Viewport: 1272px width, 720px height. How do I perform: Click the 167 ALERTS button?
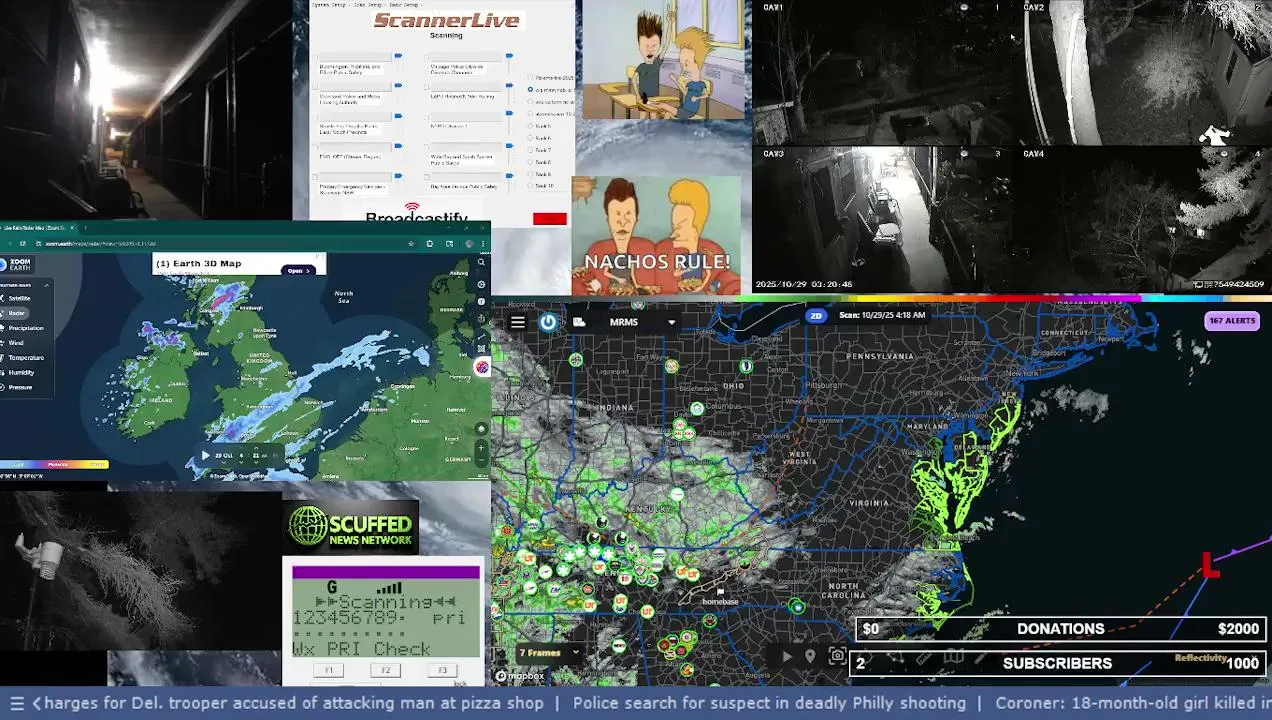point(1231,321)
